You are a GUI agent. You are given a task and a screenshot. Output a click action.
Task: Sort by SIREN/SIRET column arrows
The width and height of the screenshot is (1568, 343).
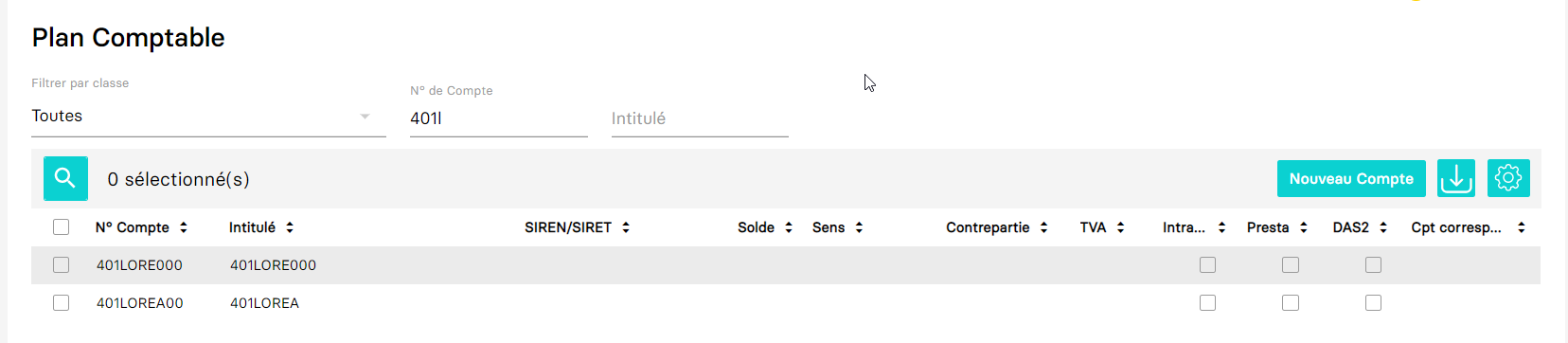point(626,227)
